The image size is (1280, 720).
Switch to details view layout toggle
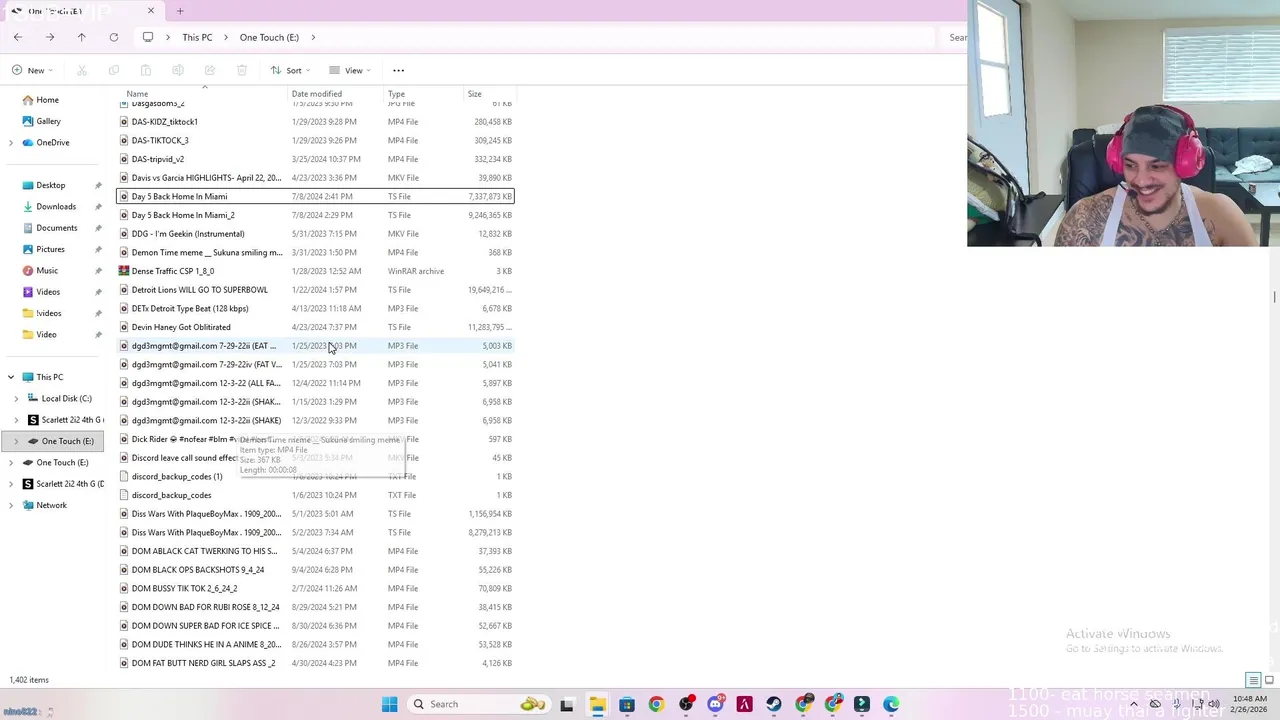[1253, 680]
